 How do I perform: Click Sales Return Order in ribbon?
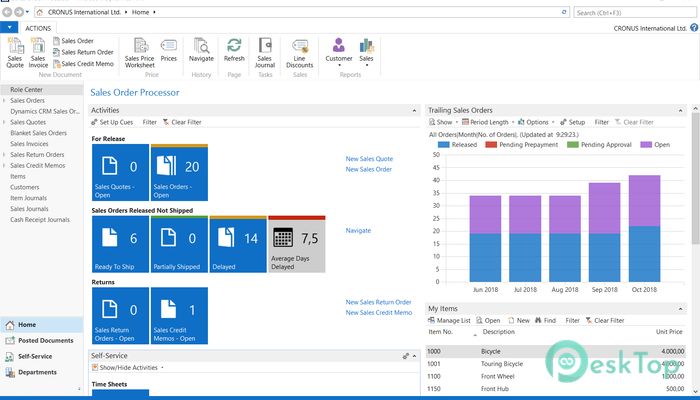(83, 52)
